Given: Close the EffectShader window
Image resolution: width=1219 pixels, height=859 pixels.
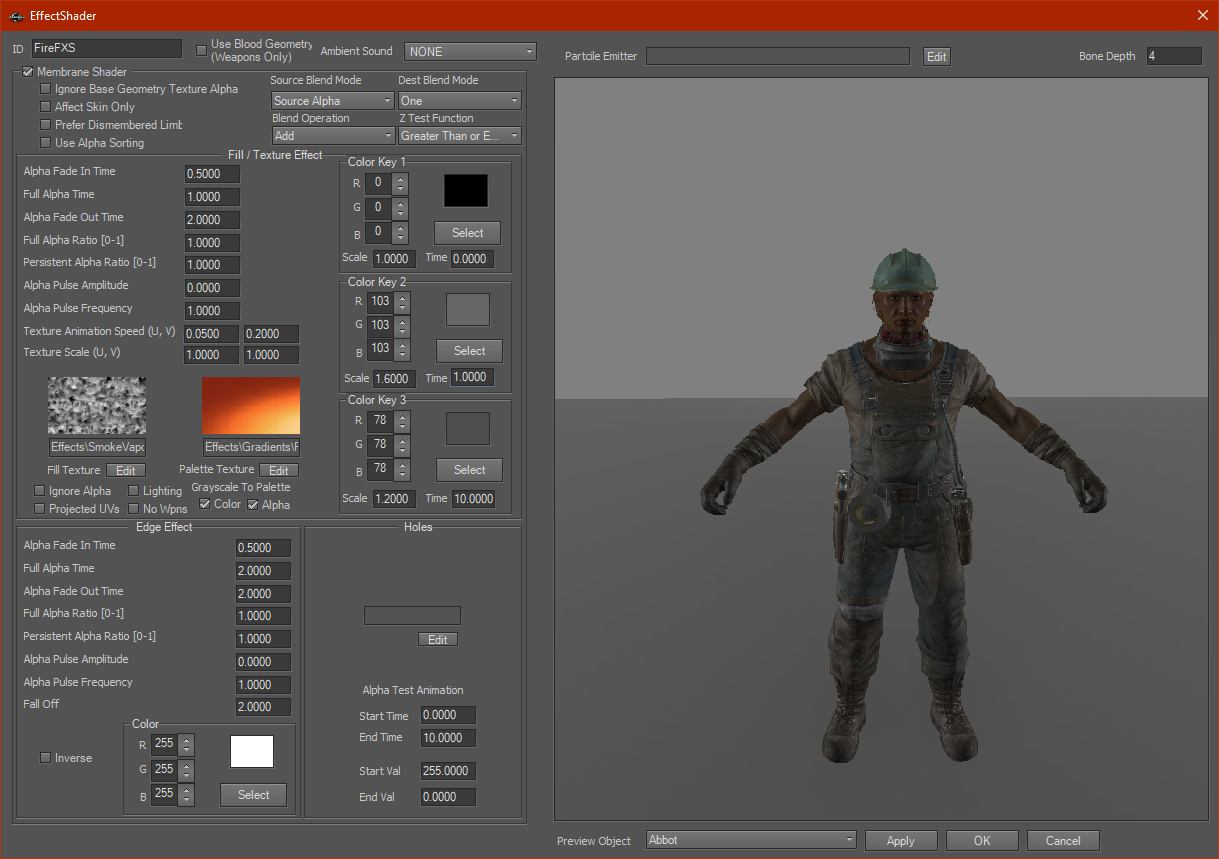Looking at the screenshot, I should tap(1202, 15).
